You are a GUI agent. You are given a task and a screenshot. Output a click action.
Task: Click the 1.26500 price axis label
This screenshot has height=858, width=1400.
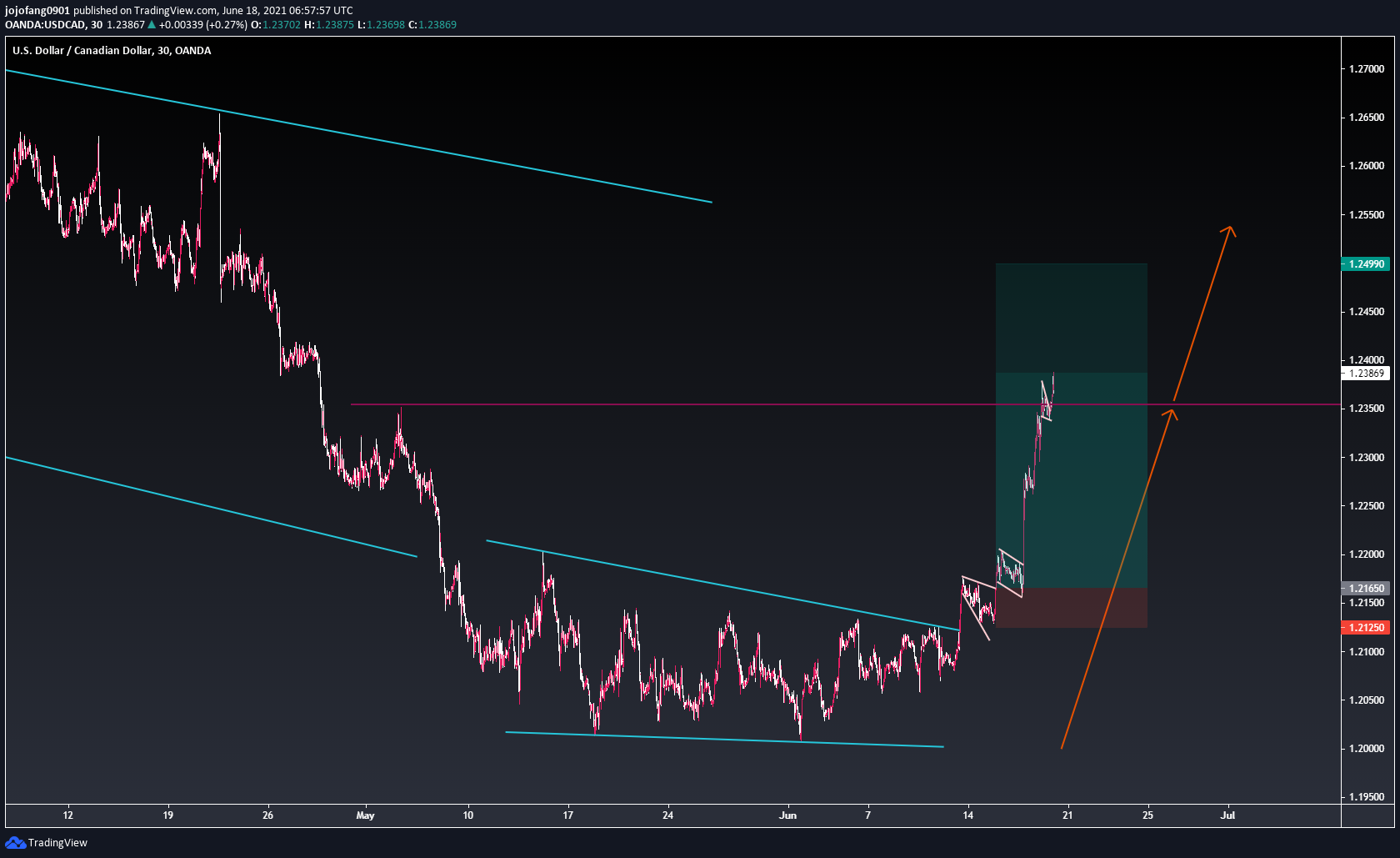1367,118
